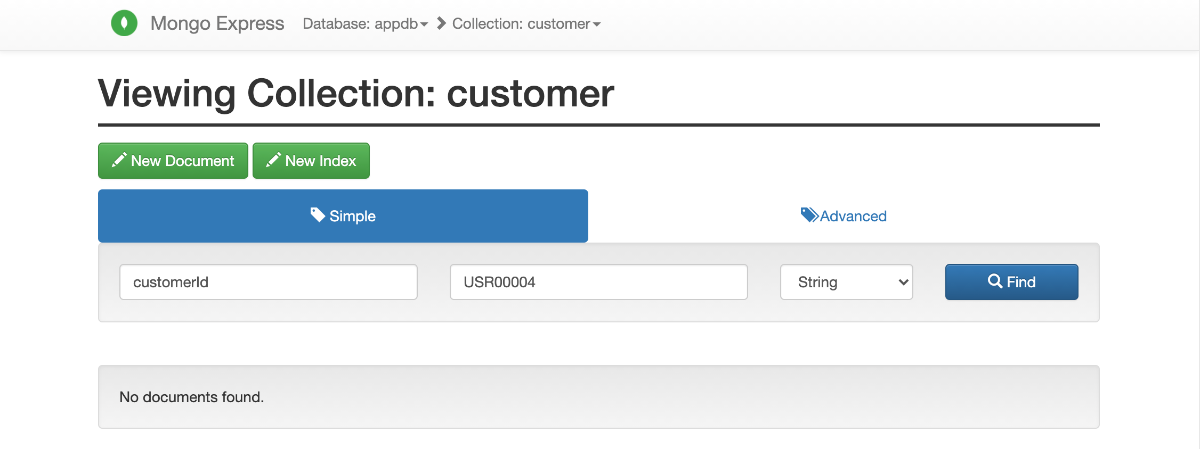Click the breadcrumb chevron before Collection
Viewport: 1200px width, 449px height.
442,23
